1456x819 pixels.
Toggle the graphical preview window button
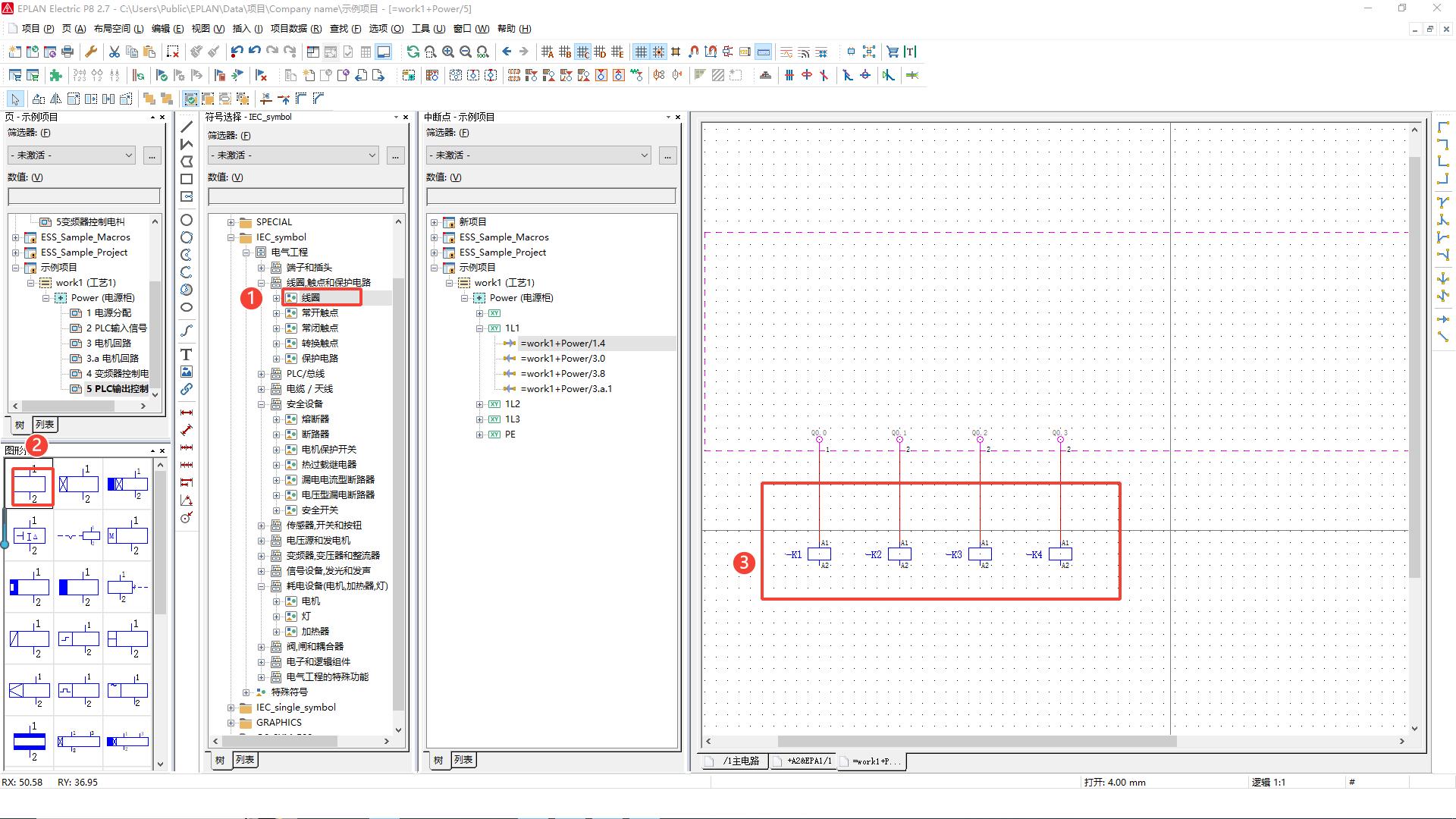tap(384, 52)
